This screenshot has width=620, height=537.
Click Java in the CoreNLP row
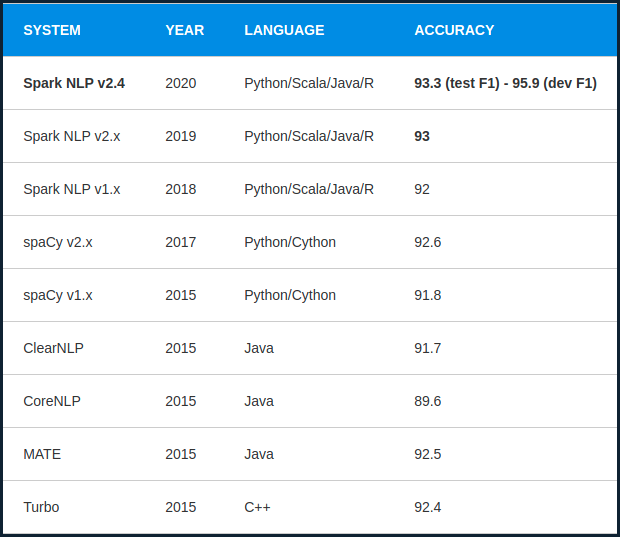tap(259, 401)
